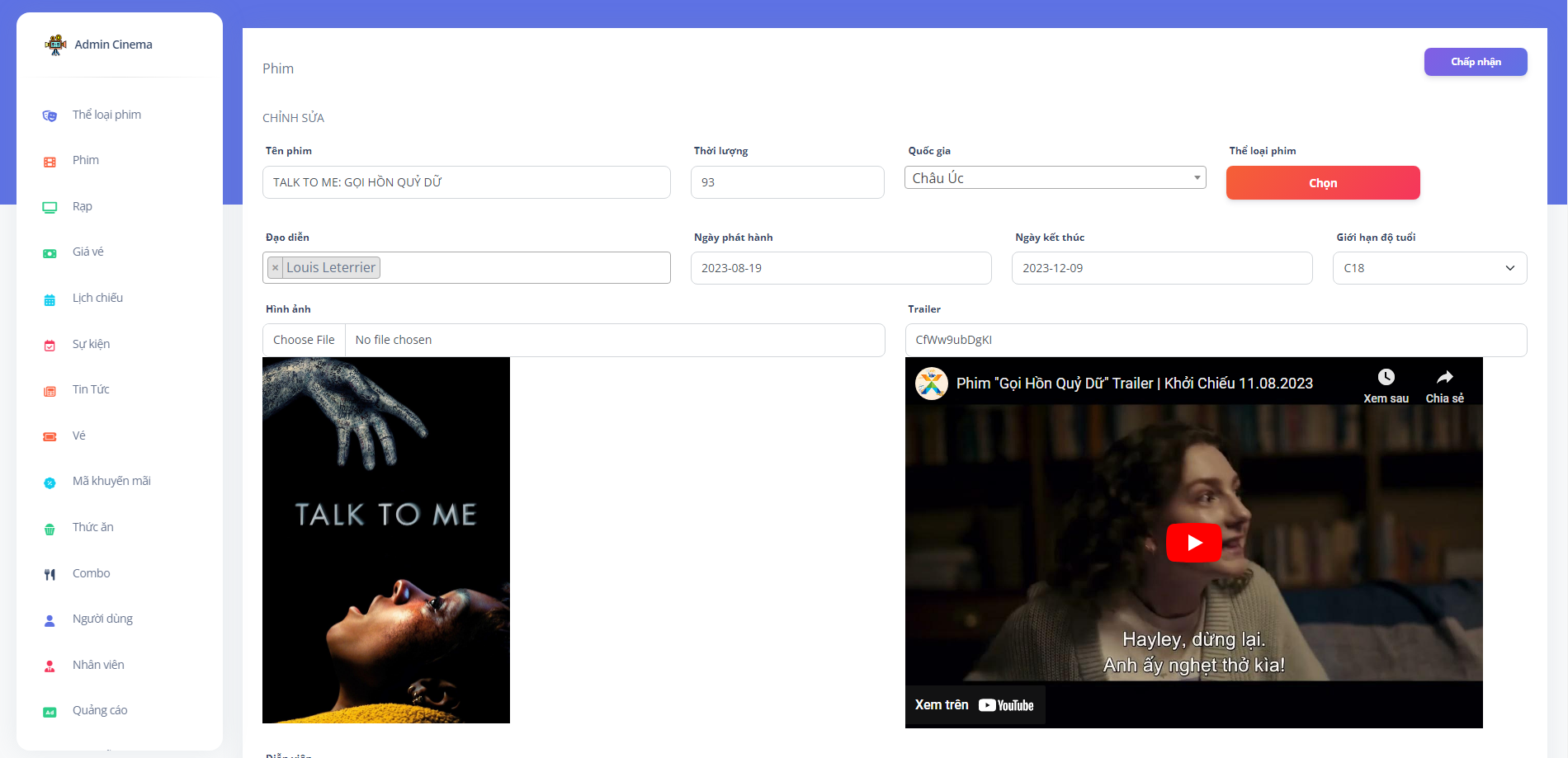Screen dimensions: 1568x758
Task: Play the YouTube trailer video
Action: pos(1193,543)
